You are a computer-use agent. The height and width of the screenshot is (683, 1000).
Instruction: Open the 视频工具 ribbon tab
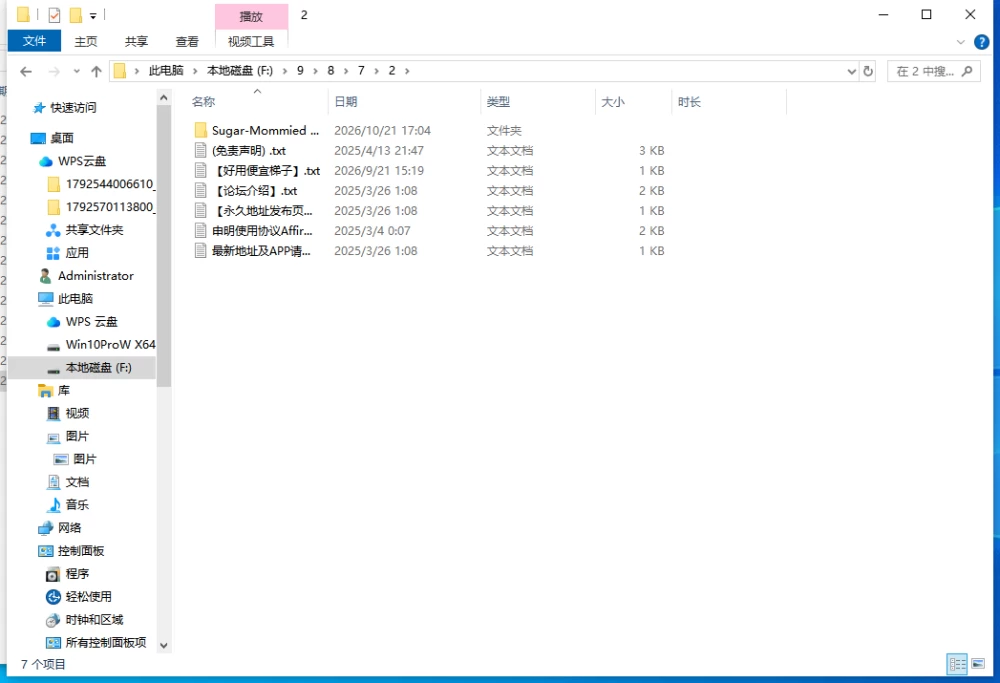click(x=251, y=41)
